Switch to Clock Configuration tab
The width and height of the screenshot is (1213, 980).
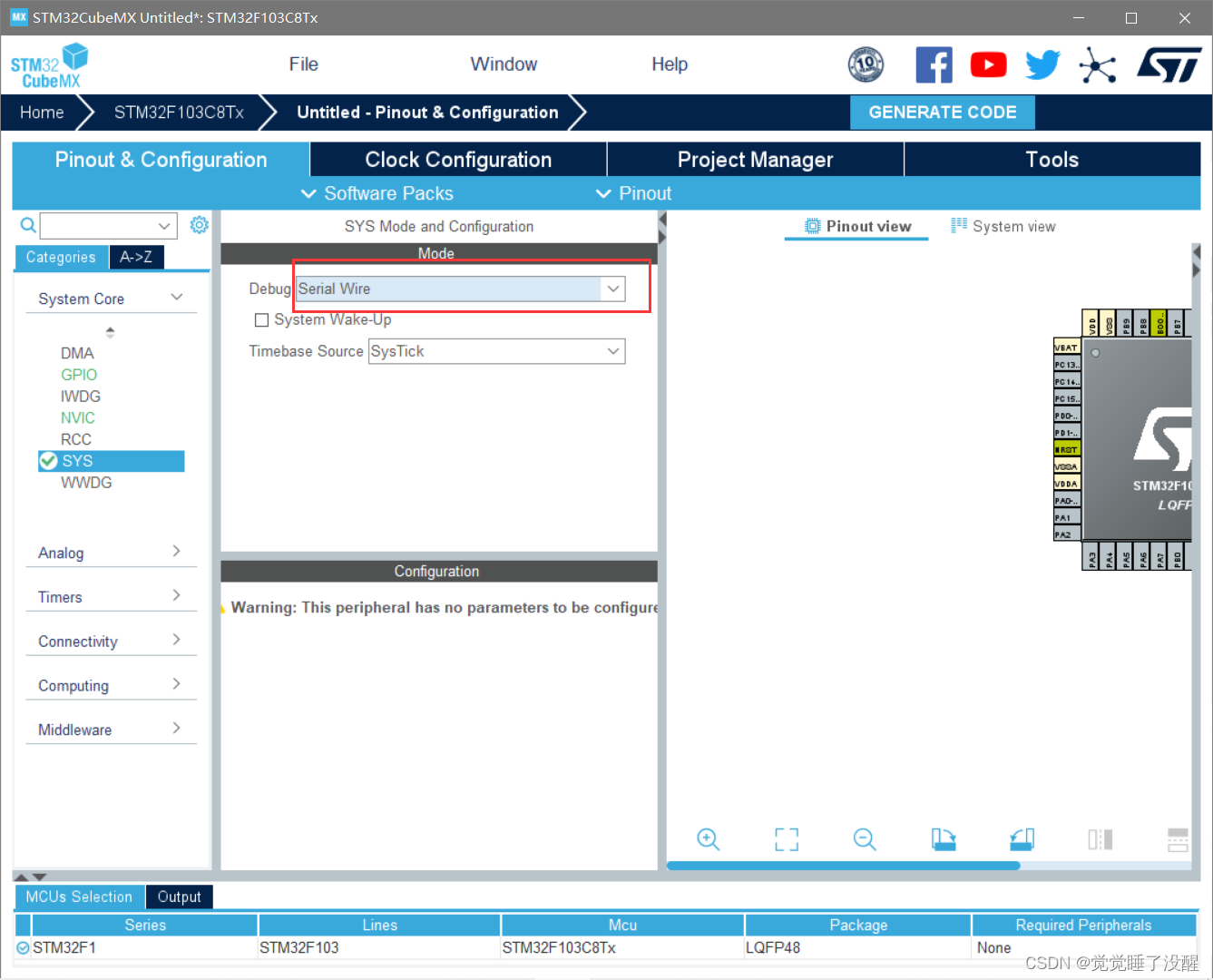(458, 160)
